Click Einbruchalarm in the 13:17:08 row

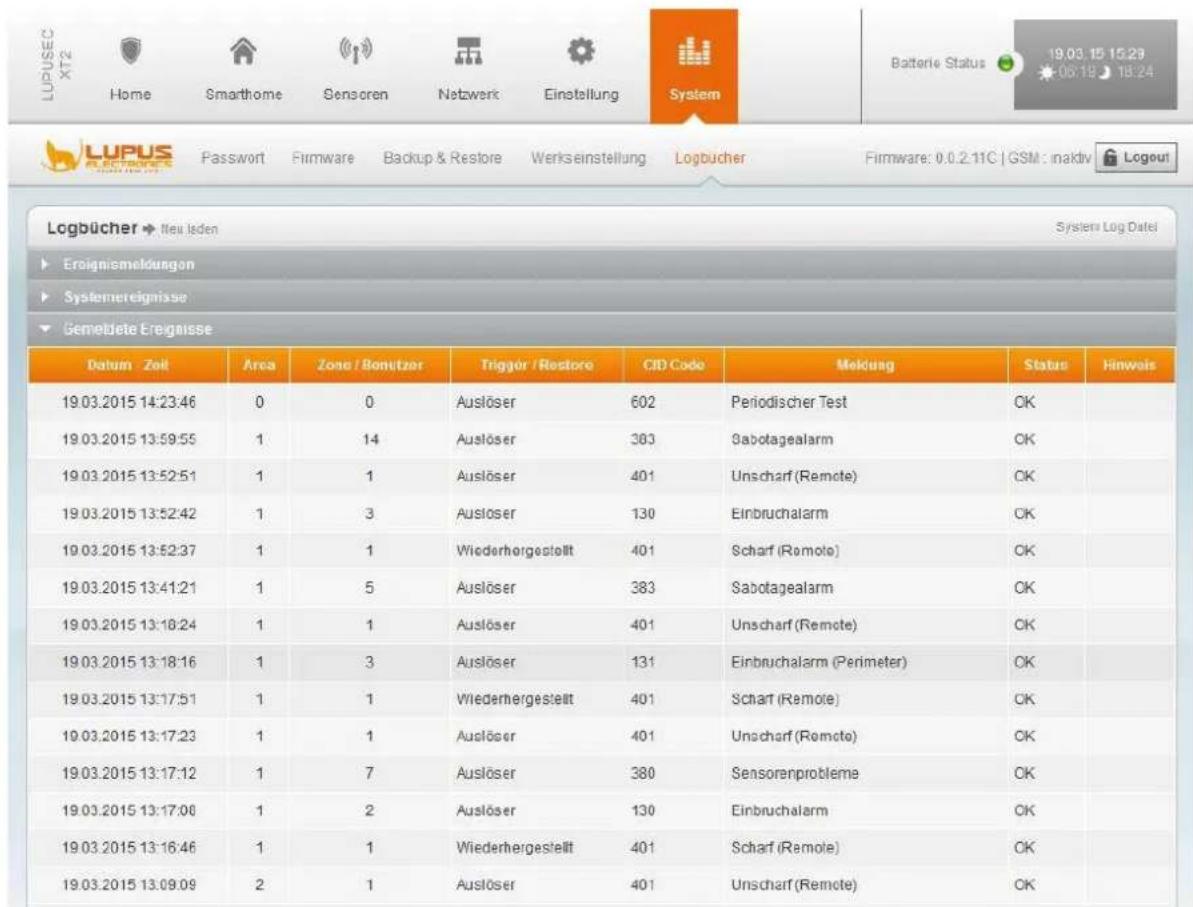click(x=779, y=810)
